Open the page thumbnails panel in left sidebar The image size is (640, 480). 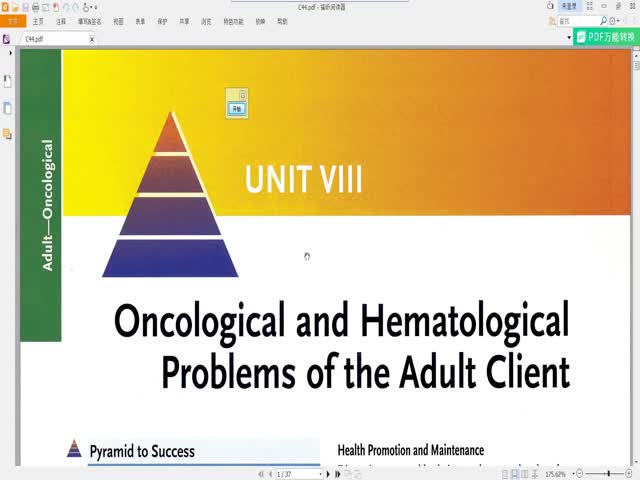pos(7,108)
